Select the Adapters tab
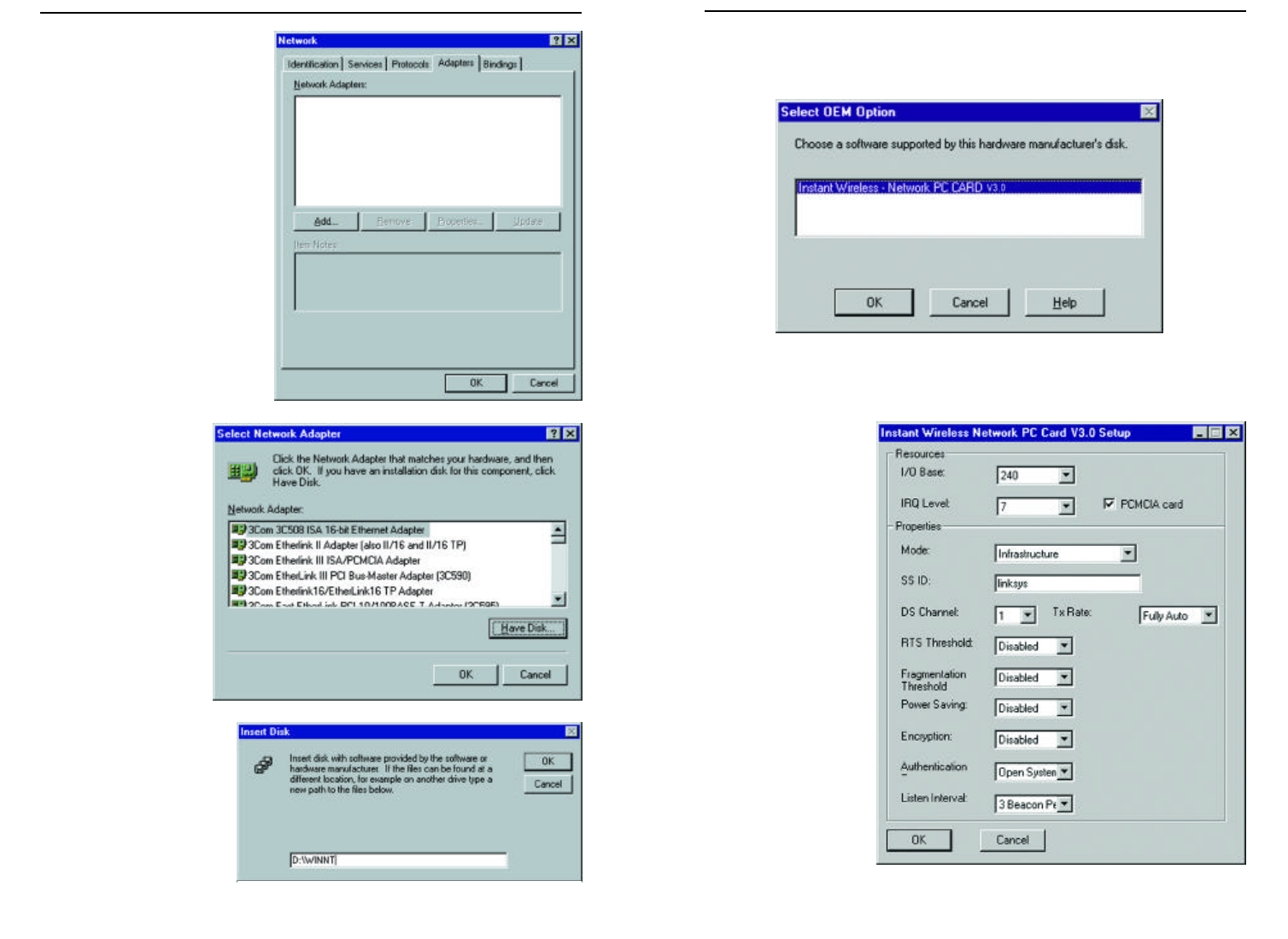The image size is (1288, 939). (x=455, y=62)
